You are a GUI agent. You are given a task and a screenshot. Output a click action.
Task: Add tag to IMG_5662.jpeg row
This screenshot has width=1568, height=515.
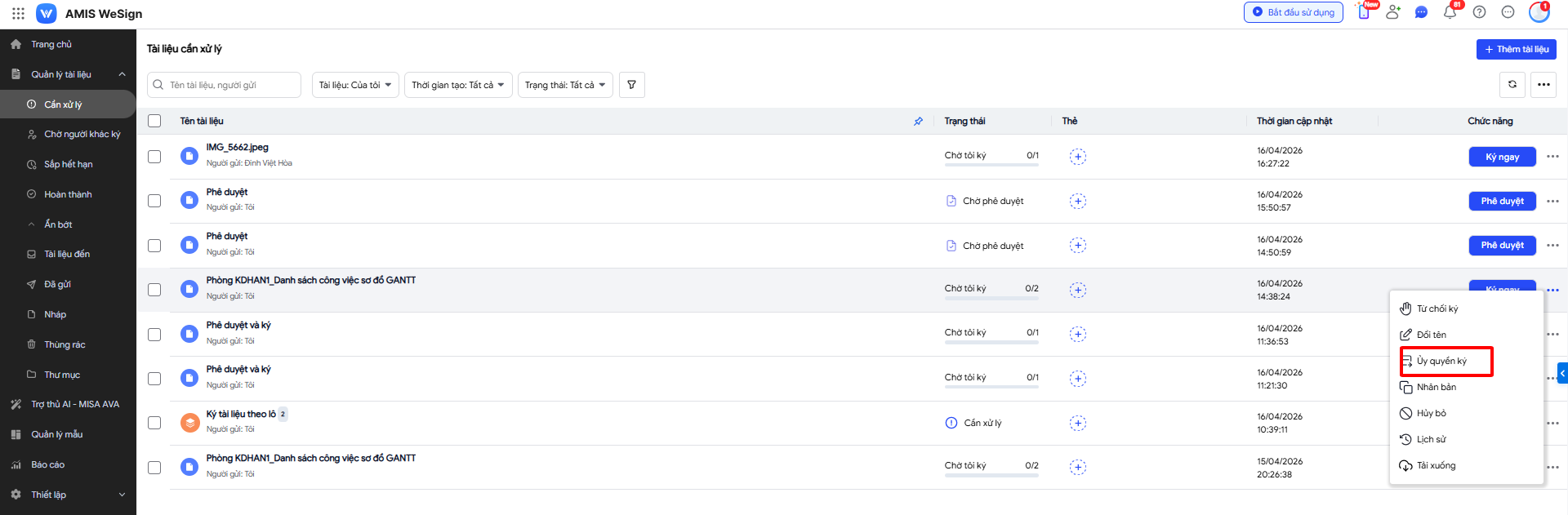pyautogui.click(x=1077, y=157)
